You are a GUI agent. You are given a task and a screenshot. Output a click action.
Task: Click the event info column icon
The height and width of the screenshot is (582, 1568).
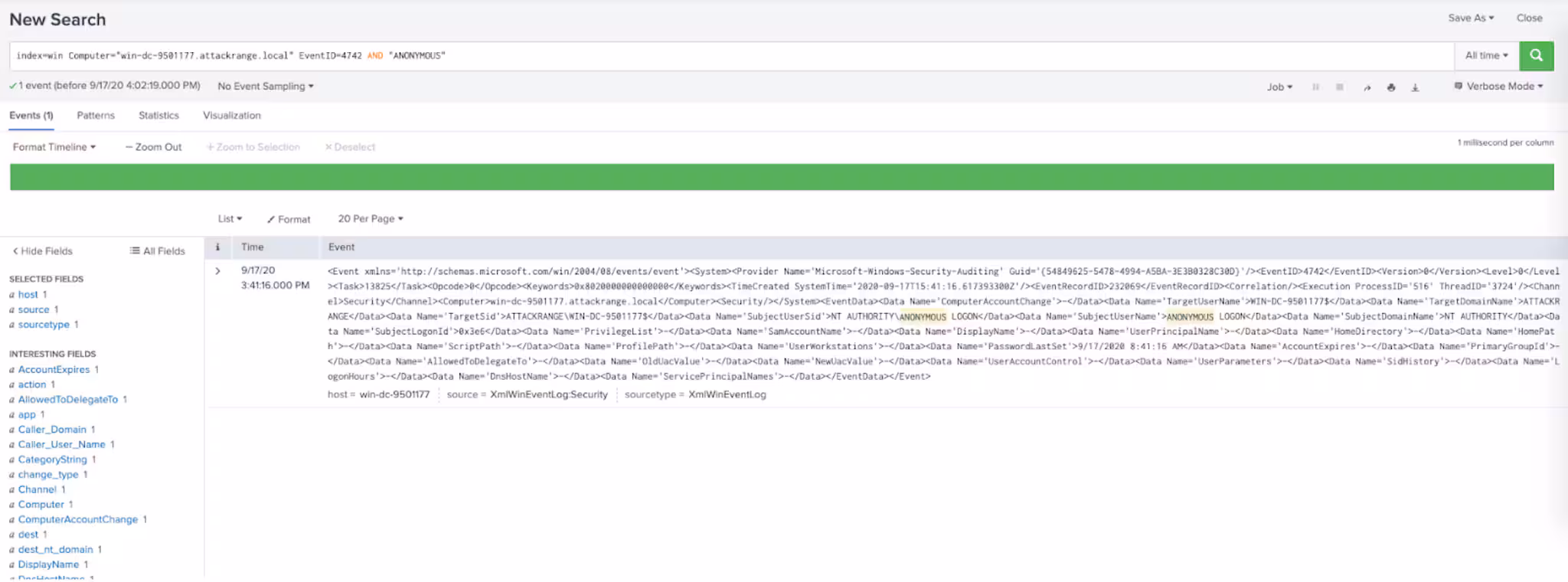[217, 247]
